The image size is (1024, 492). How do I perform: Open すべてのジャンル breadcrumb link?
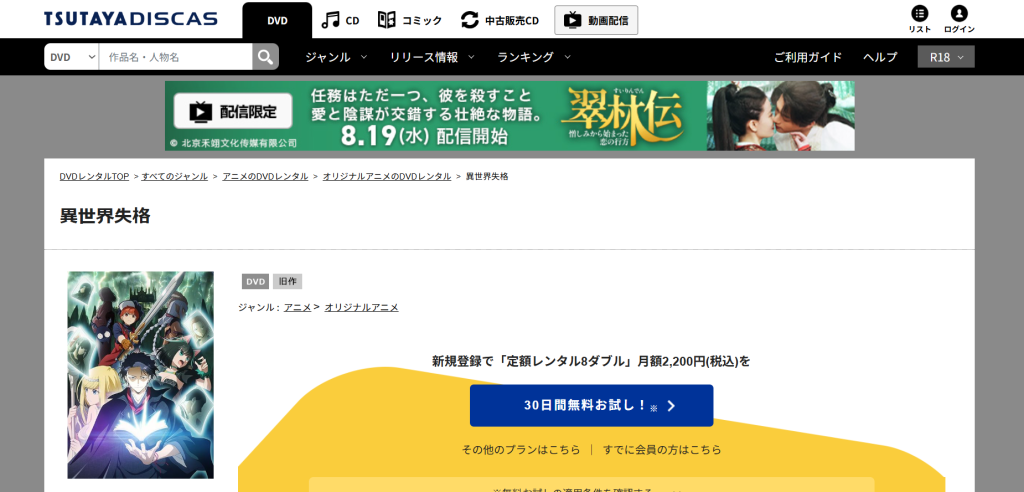pyautogui.click(x=174, y=176)
